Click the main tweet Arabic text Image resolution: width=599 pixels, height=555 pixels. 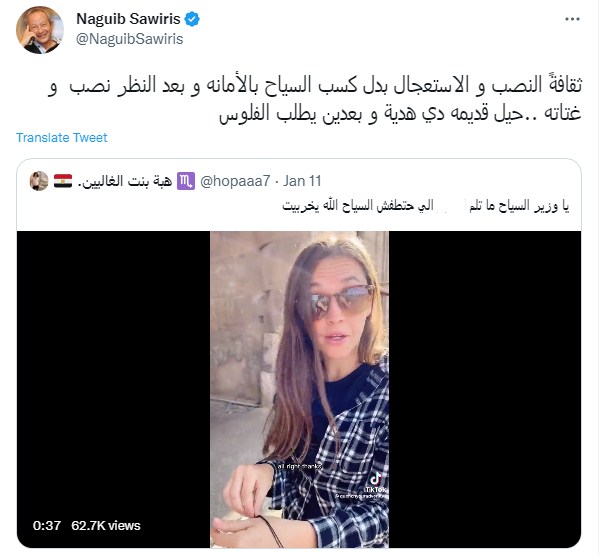(314, 100)
